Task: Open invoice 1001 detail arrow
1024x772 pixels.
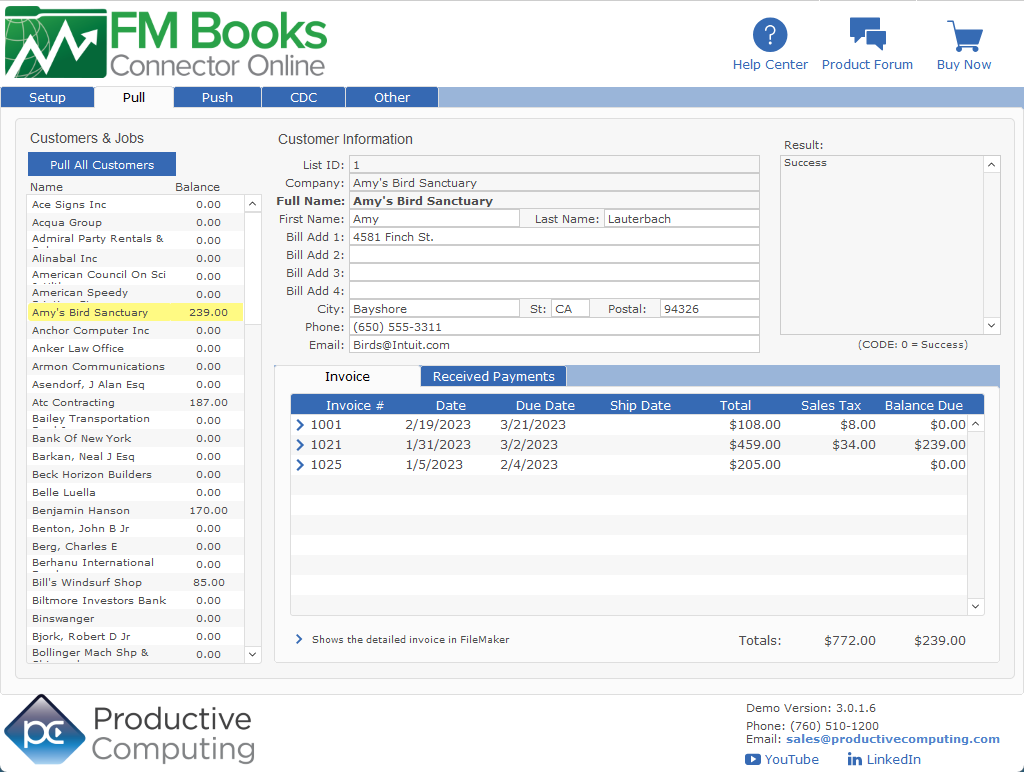Action: 300,425
